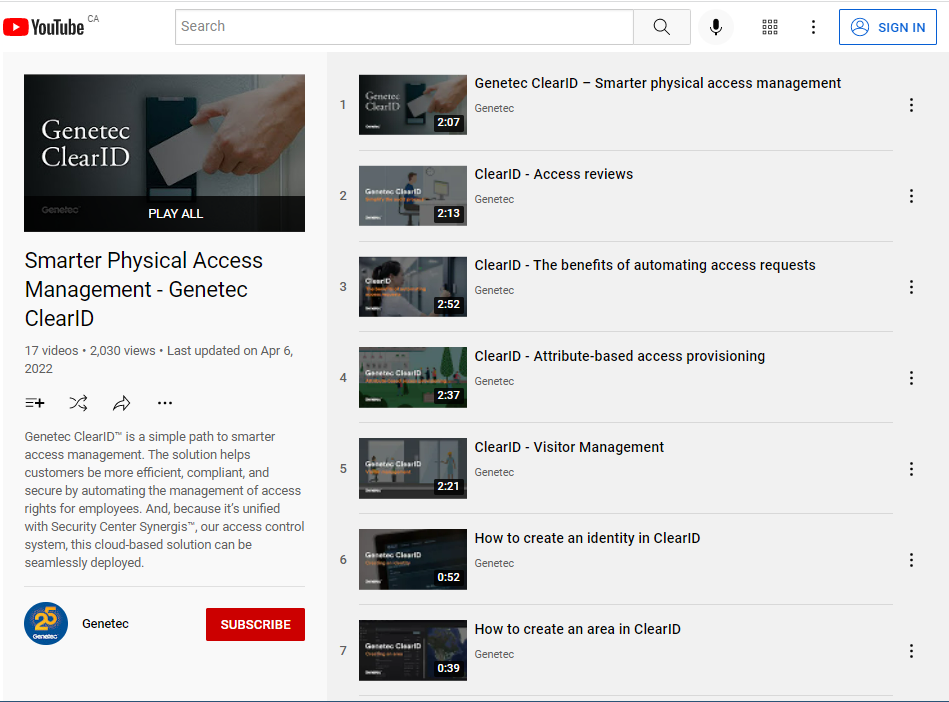The height and width of the screenshot is (702, 949).
Task: Shuffle play the playlist
Action: (78, 403)
